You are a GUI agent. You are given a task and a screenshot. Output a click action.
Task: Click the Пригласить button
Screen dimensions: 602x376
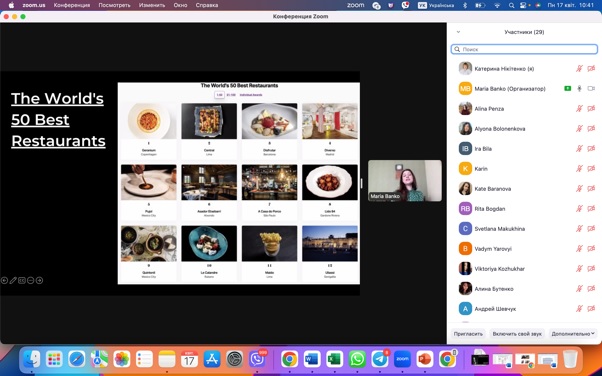click(x=468, y=334)
